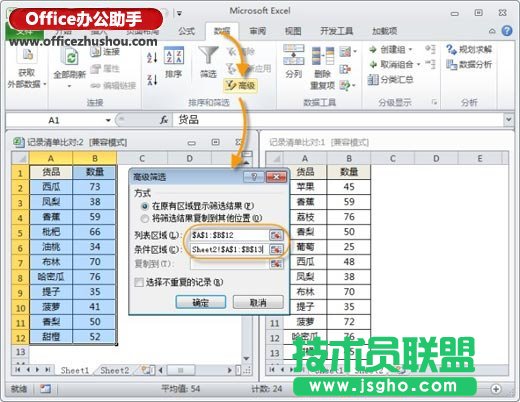Open the Name Box dropdown arrow
The width and height of the screenshot is (520, 402).
point(108,120)
